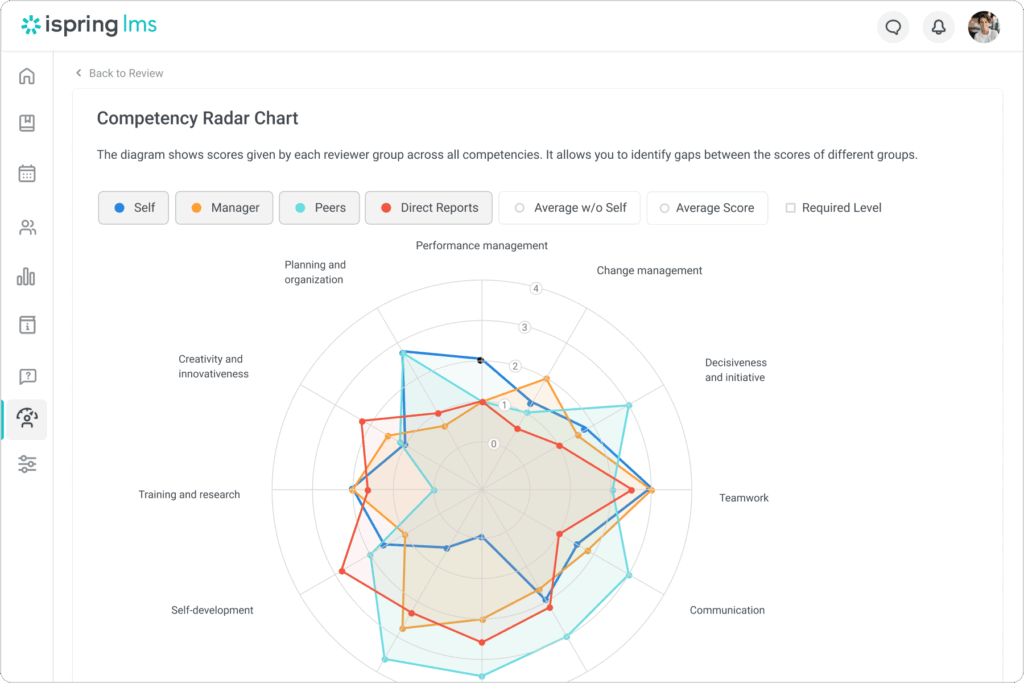The image size is (1024, 683).
Task: Open the users icon in sidebar
Action: pos(27,227)
